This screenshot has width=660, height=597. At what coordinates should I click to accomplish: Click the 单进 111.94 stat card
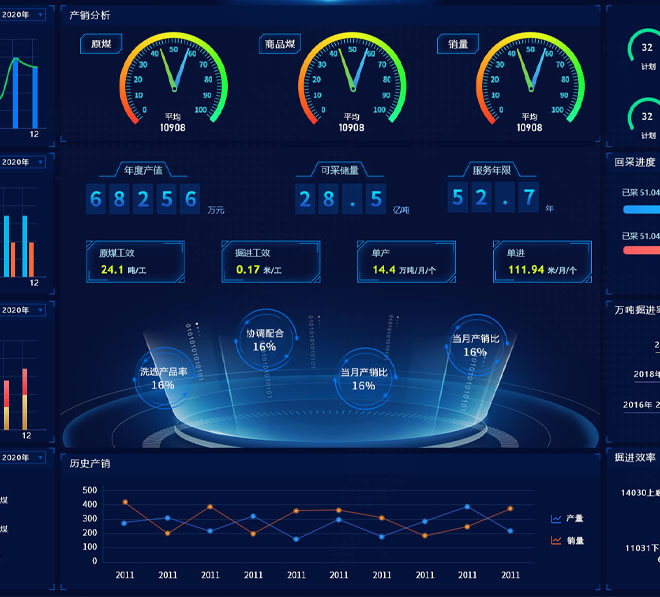(x=542, y=262)
